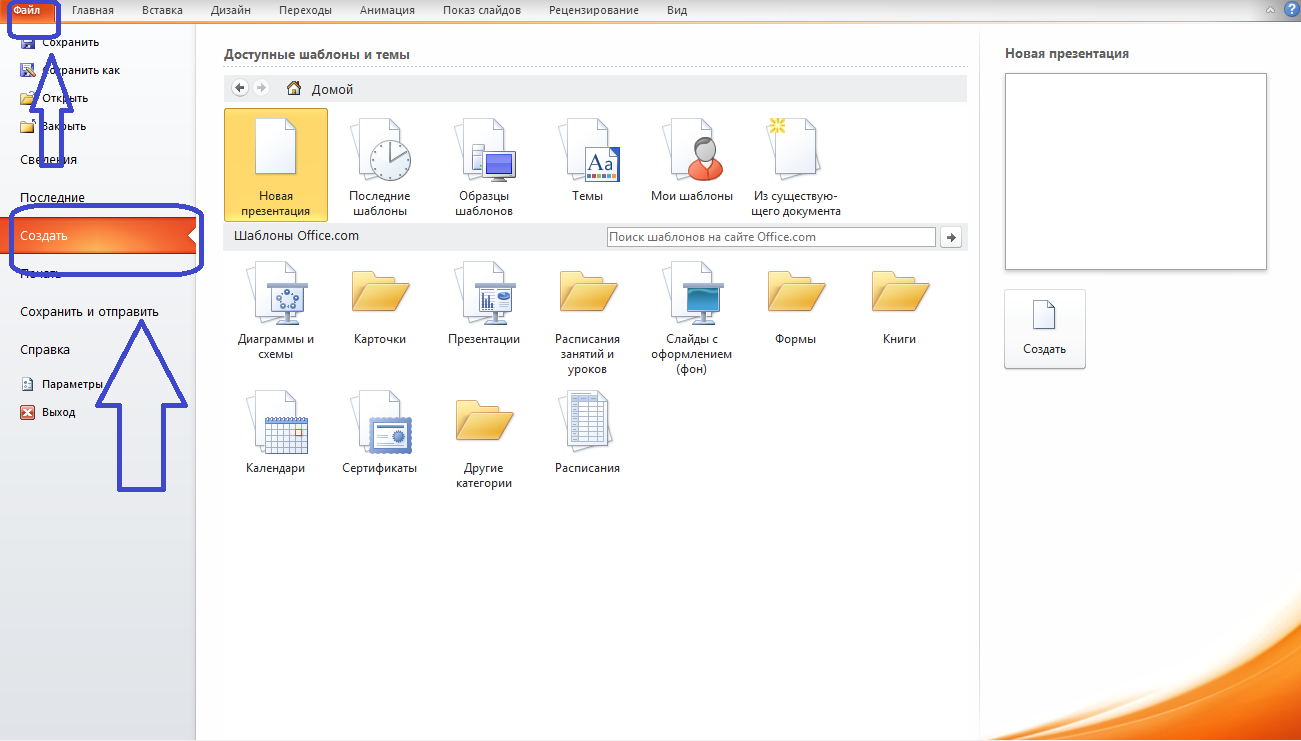Screen dimensions: 1301x741
Task: Select the 'Создать' backstage section
Action: 98,236
